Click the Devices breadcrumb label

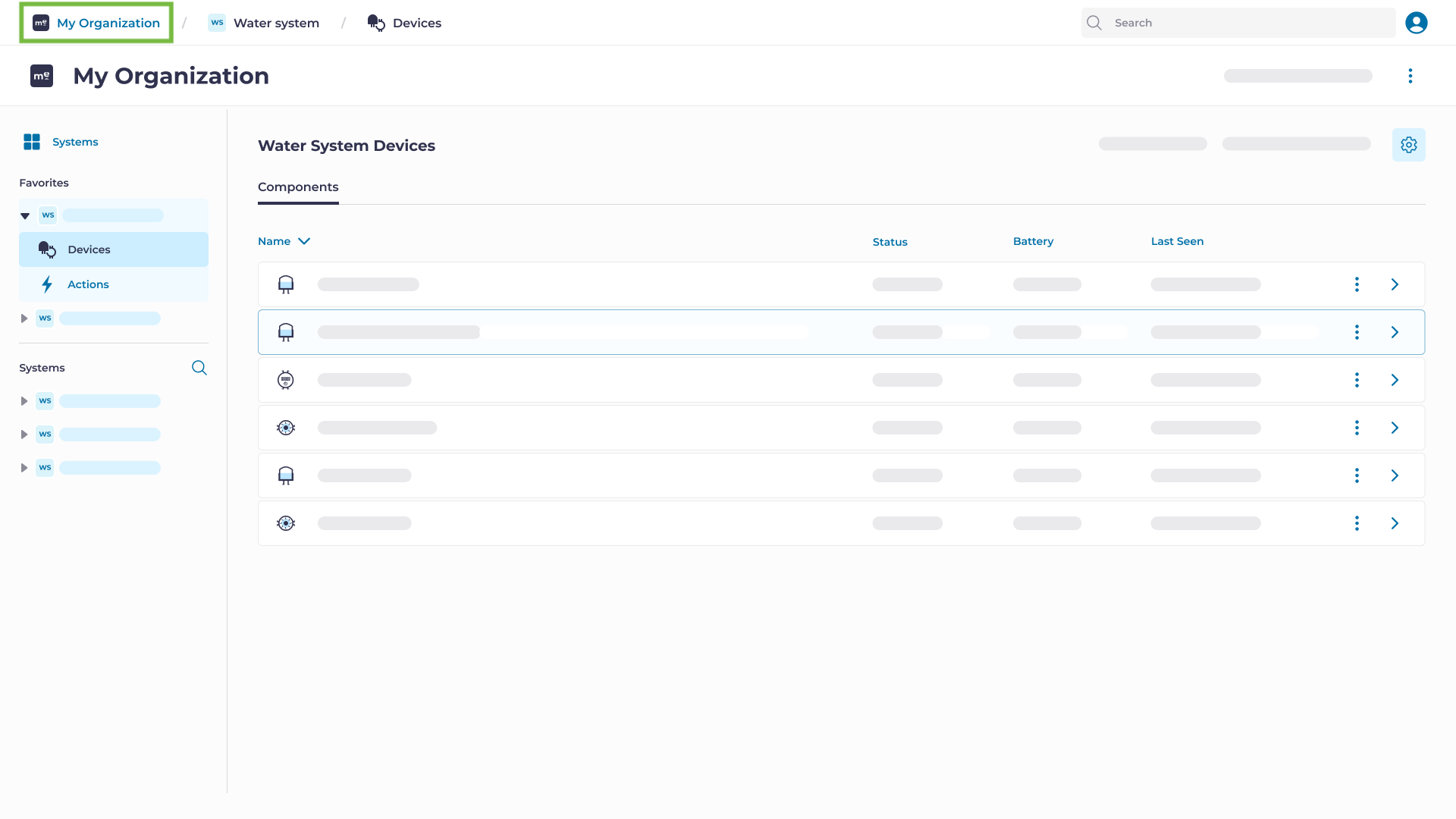click(x=417, y=23)
